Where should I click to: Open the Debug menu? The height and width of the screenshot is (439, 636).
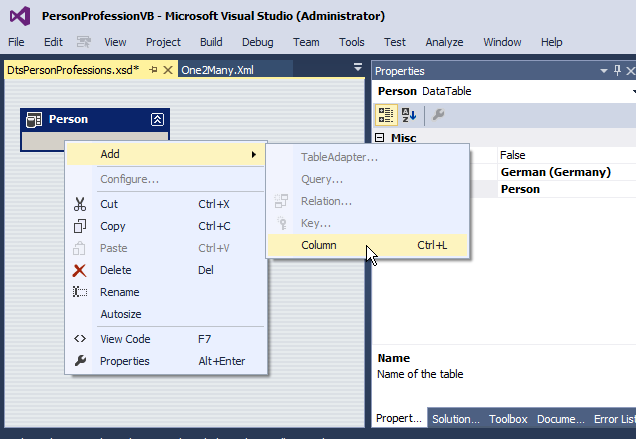coord(258,42)
